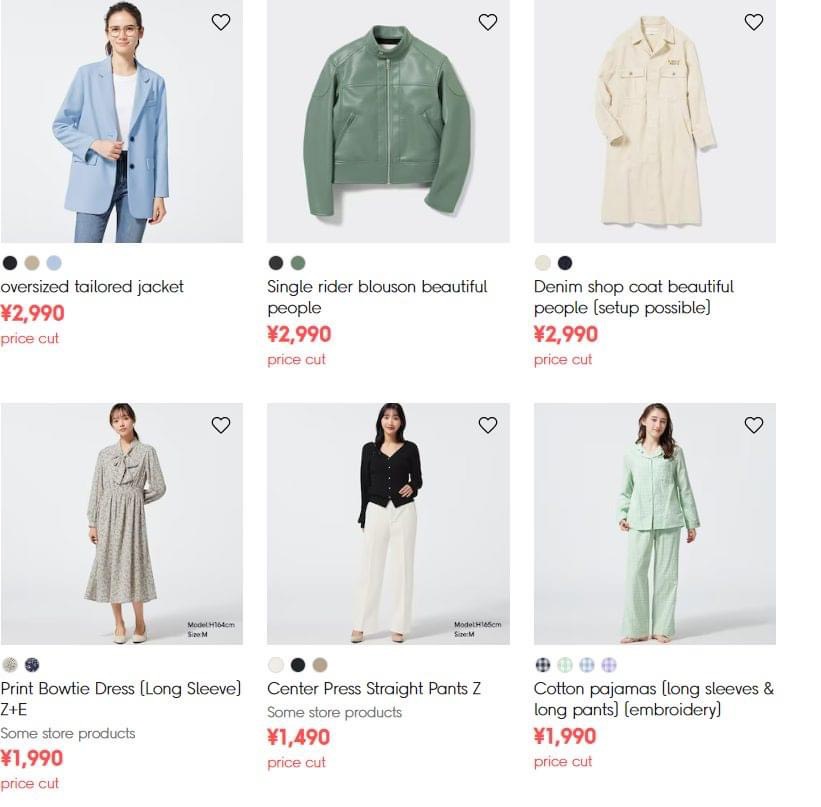View the Cotton pajamas model photo
Viewport: 821px width, 807px height.
(x=655, y=524)
